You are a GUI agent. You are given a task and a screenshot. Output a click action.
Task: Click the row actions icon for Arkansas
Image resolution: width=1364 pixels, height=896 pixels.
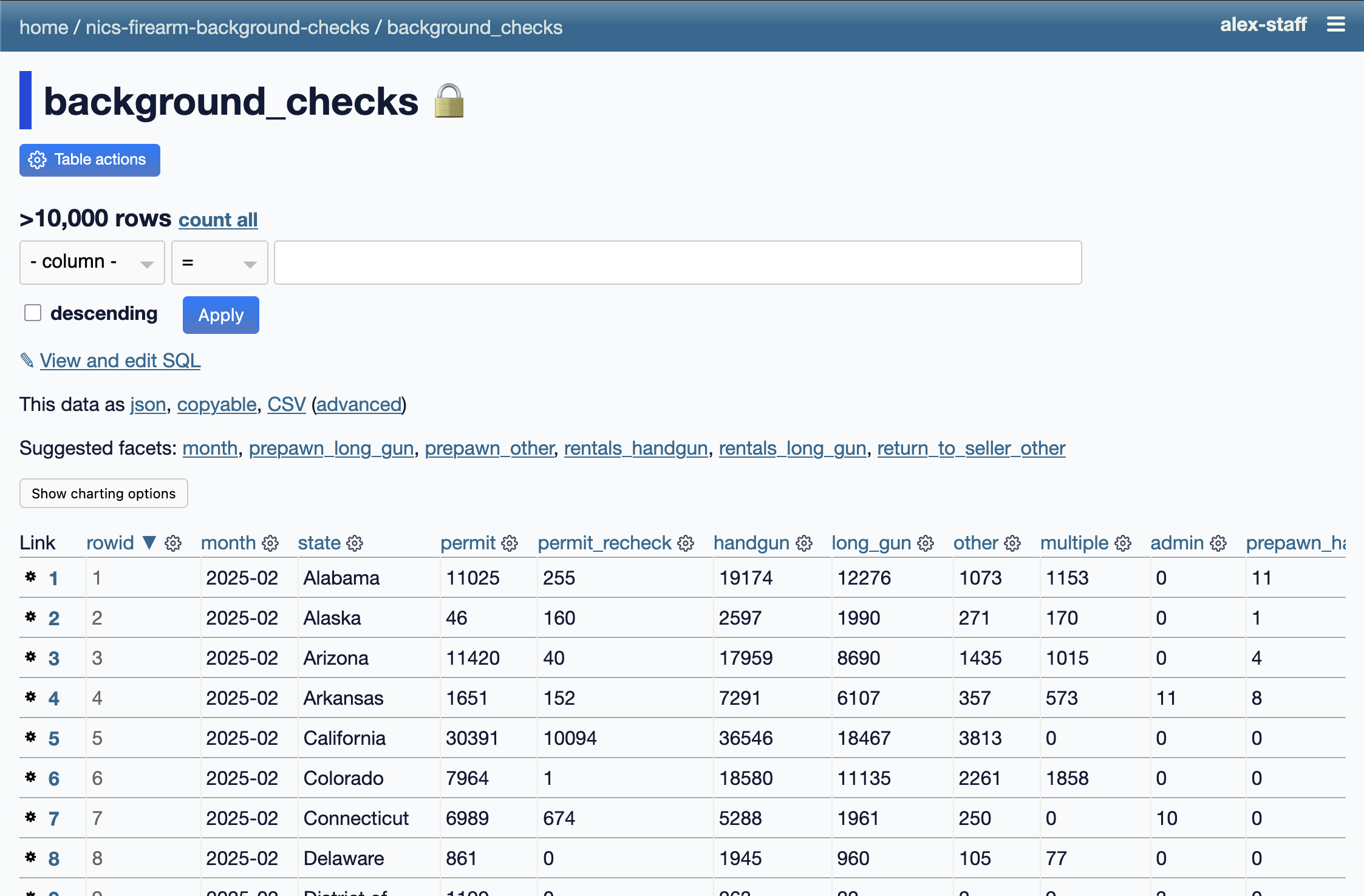point(30,697)
